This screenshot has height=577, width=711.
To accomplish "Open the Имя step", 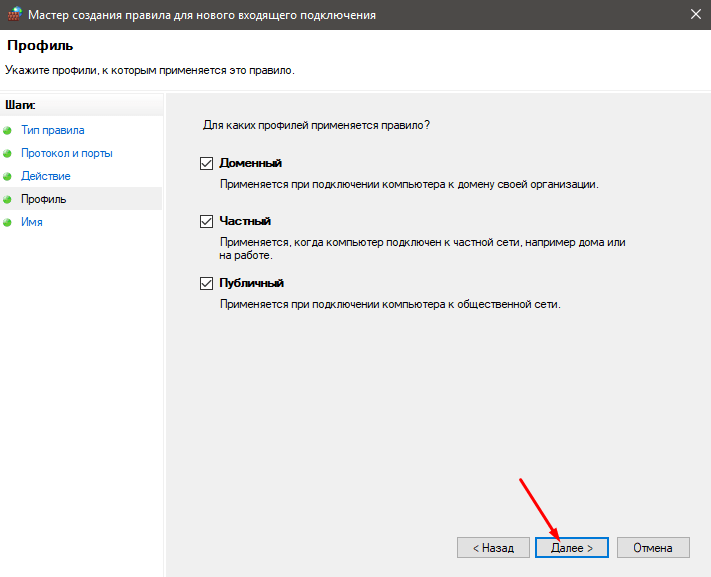I will [32, 222].
